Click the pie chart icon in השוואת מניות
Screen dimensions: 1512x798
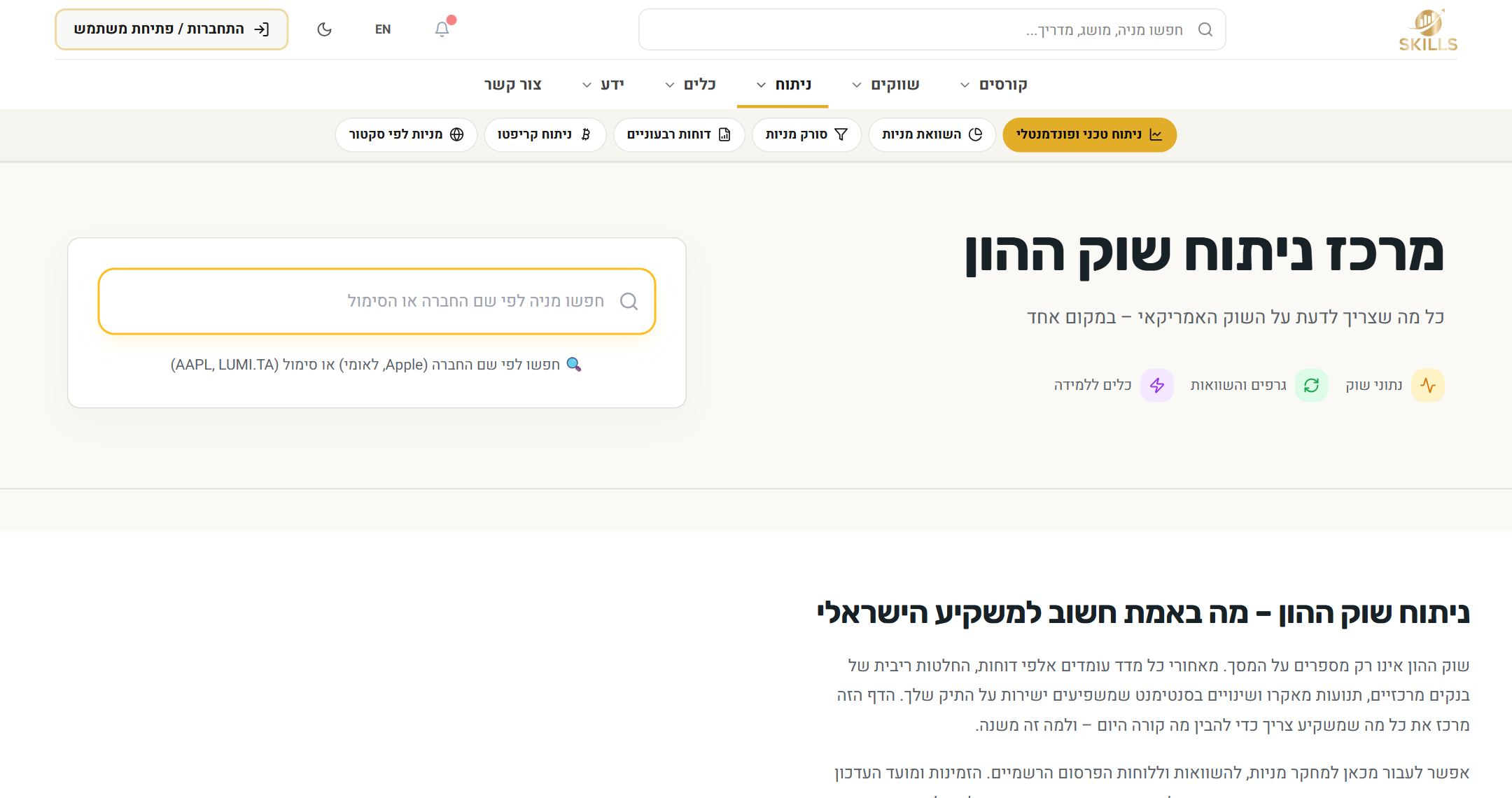(975, 134)
